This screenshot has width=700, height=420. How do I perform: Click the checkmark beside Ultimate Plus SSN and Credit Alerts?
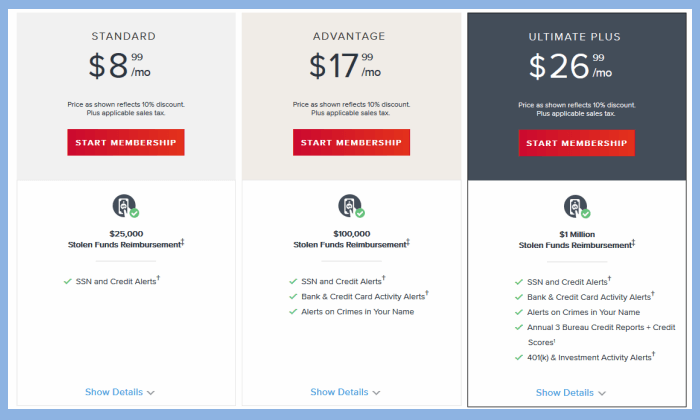tap(519, 282)
